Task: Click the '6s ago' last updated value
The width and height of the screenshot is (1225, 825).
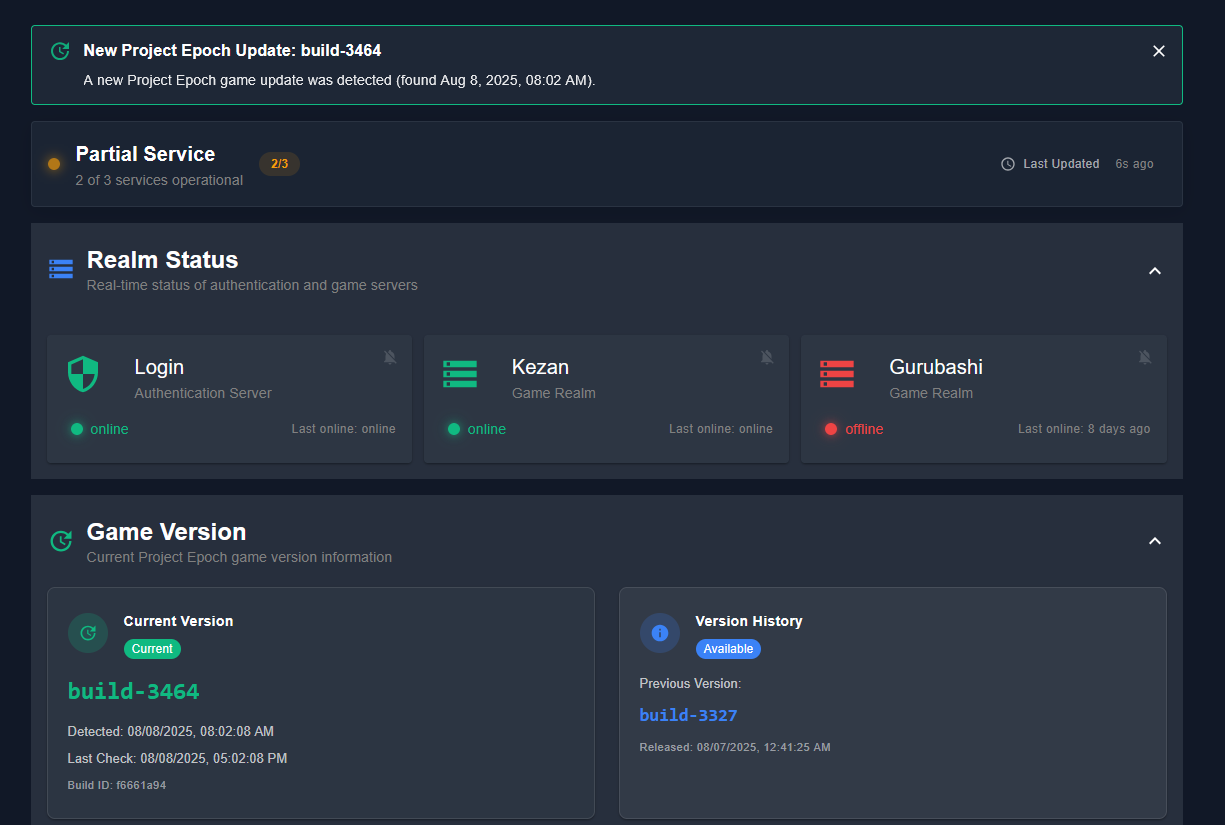Action: pyautogui.click(x=1134, y=164)
